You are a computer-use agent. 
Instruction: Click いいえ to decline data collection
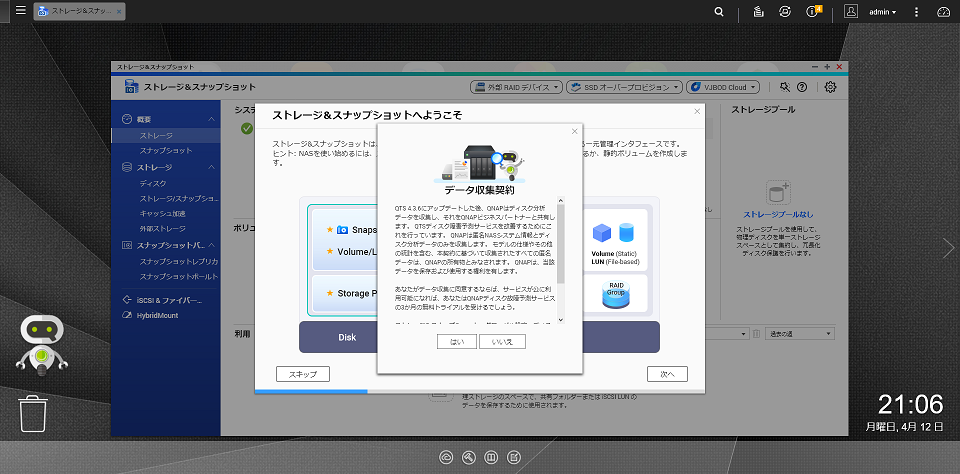[x=502, y=341]
